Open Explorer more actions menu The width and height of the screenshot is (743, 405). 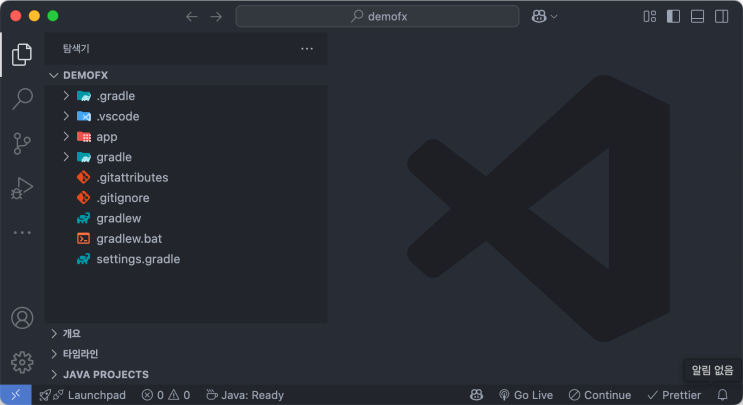(x=307, y=49)
